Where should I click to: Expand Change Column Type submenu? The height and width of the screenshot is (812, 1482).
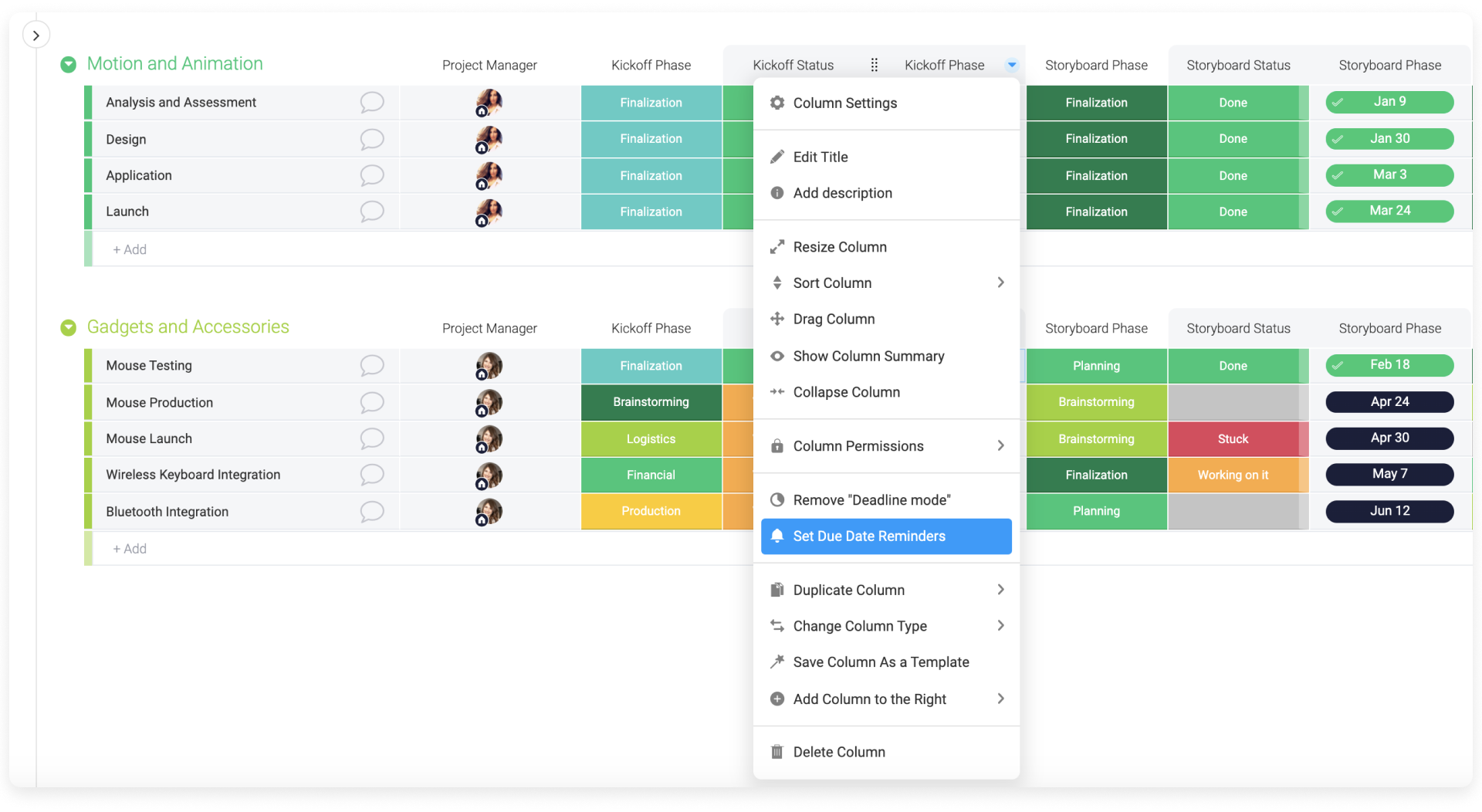pyautogui.click(x=886, y=626)
